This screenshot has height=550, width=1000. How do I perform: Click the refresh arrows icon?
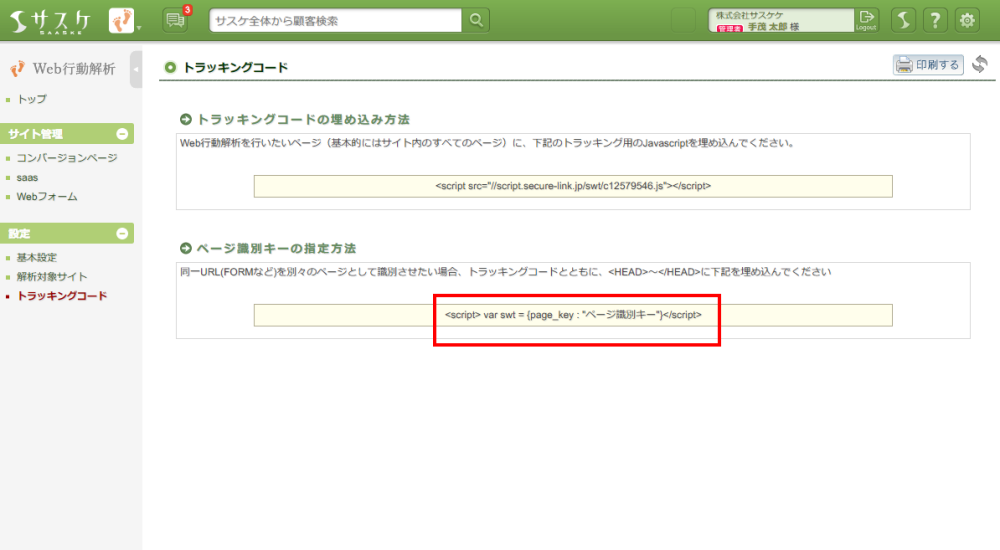(x=980, y=65)
